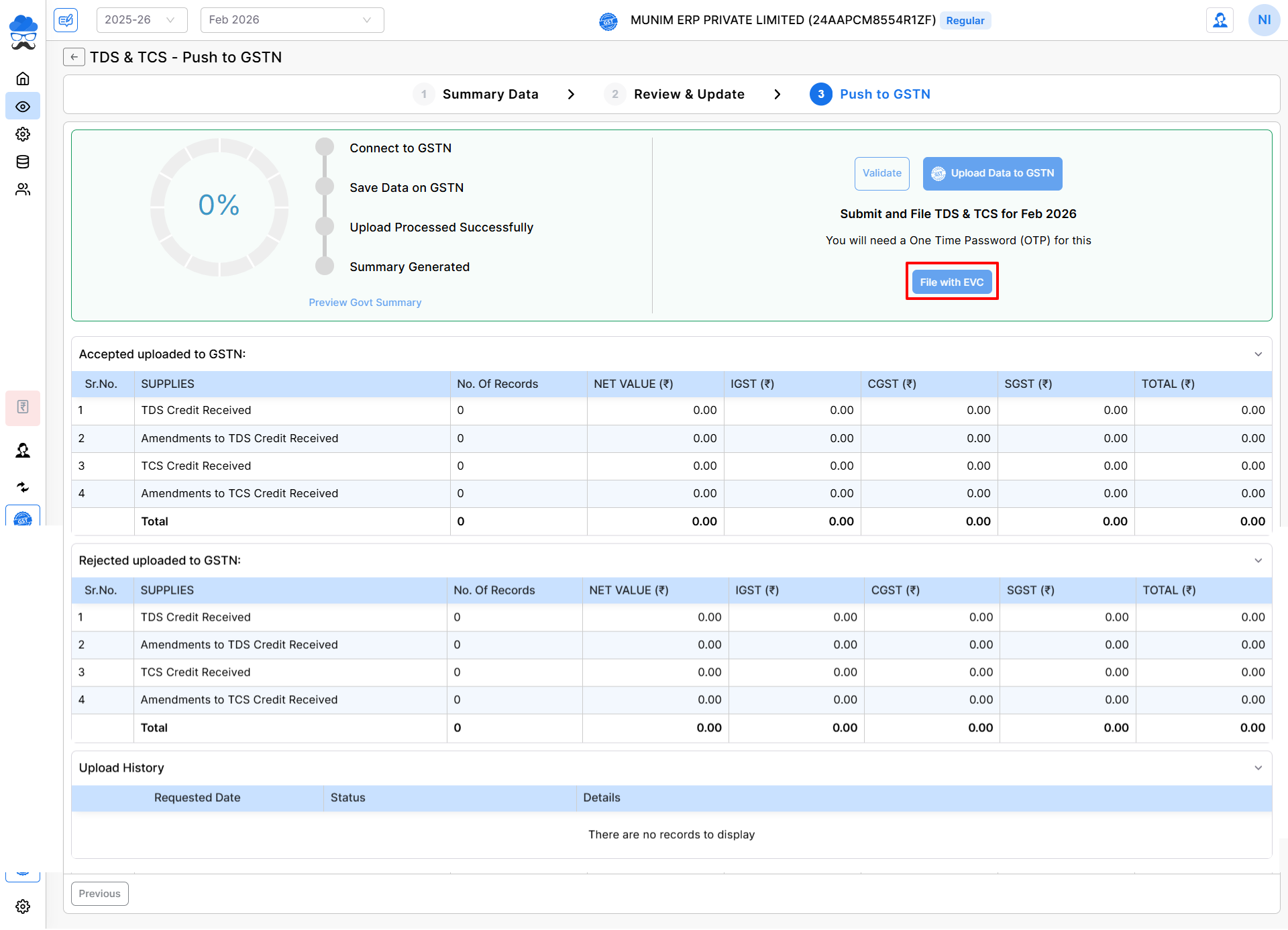Collapse the Accepted uploaded to GSTN section

coord(1258,354)
